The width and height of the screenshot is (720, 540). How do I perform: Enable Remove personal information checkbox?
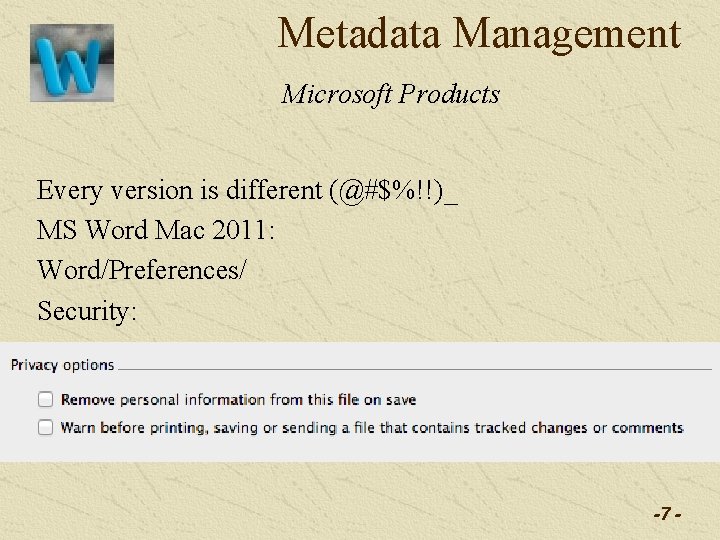point(46,399)
